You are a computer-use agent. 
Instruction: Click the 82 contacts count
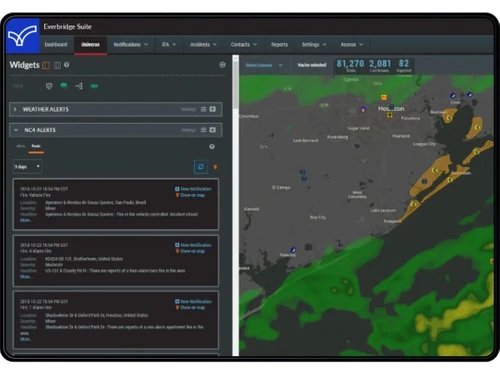pyautogui.click(x=404, y=65)
